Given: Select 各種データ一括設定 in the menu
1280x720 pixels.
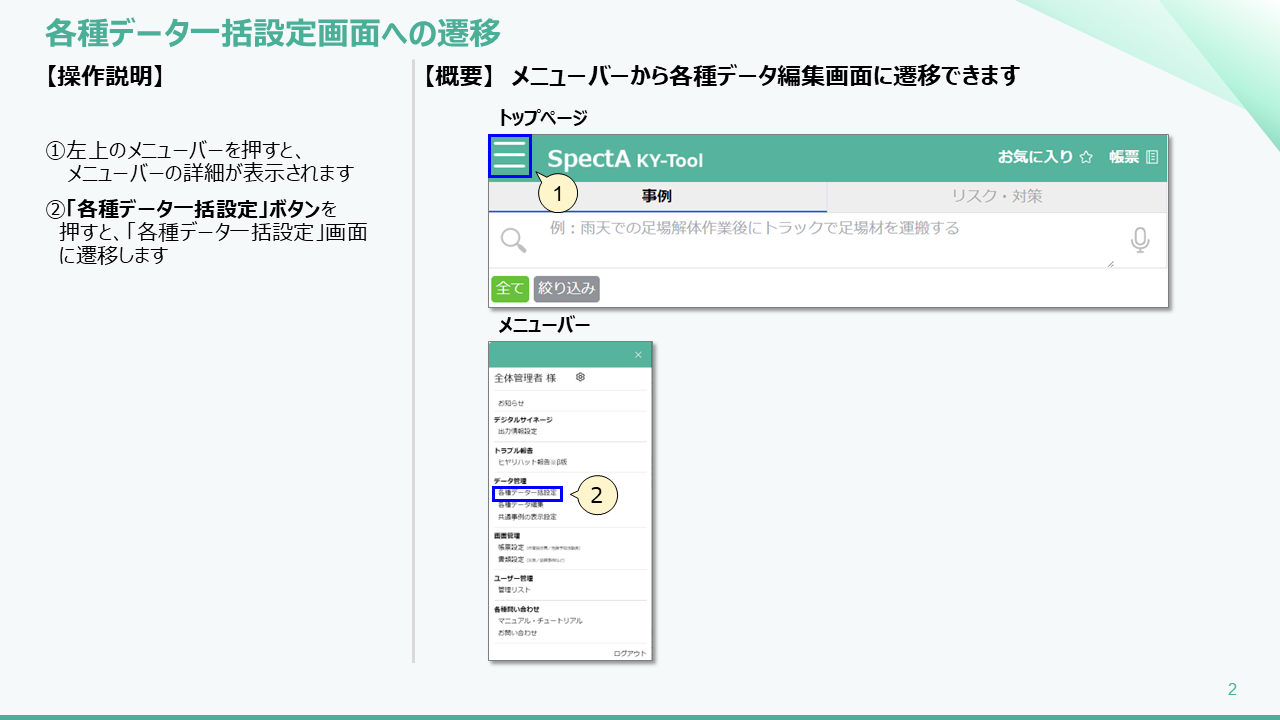Looking at the screenshot, I should [527, 493].
